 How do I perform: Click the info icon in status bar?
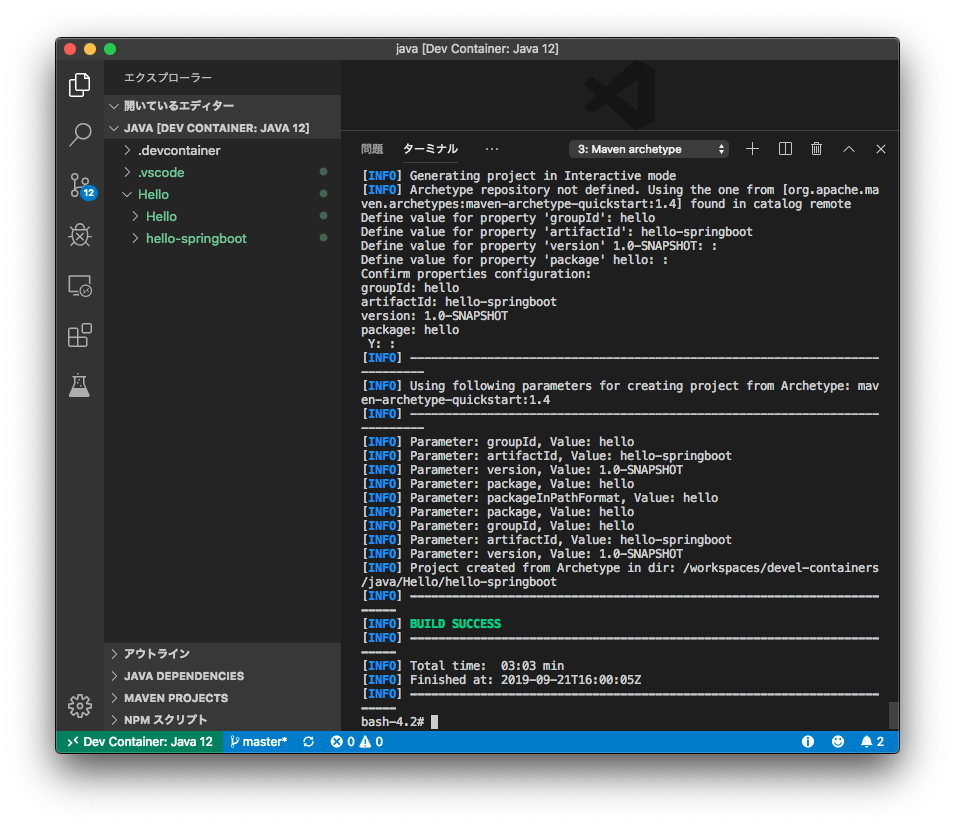[808, 742]
